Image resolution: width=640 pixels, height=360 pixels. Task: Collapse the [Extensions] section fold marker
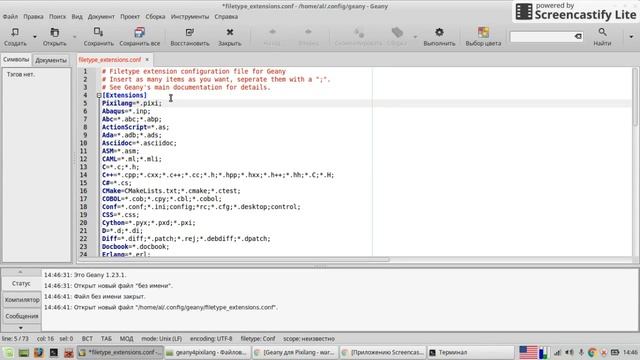[x=99, y=96]
